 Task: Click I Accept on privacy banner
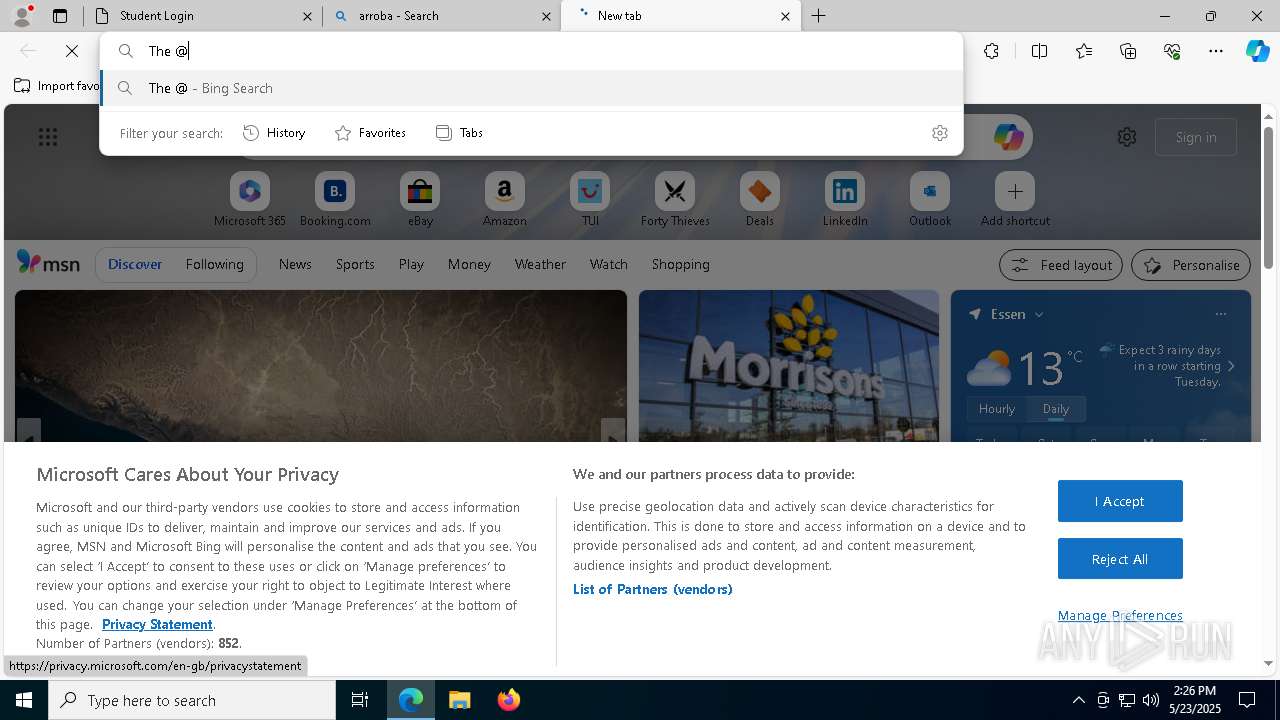point(1120,501)
